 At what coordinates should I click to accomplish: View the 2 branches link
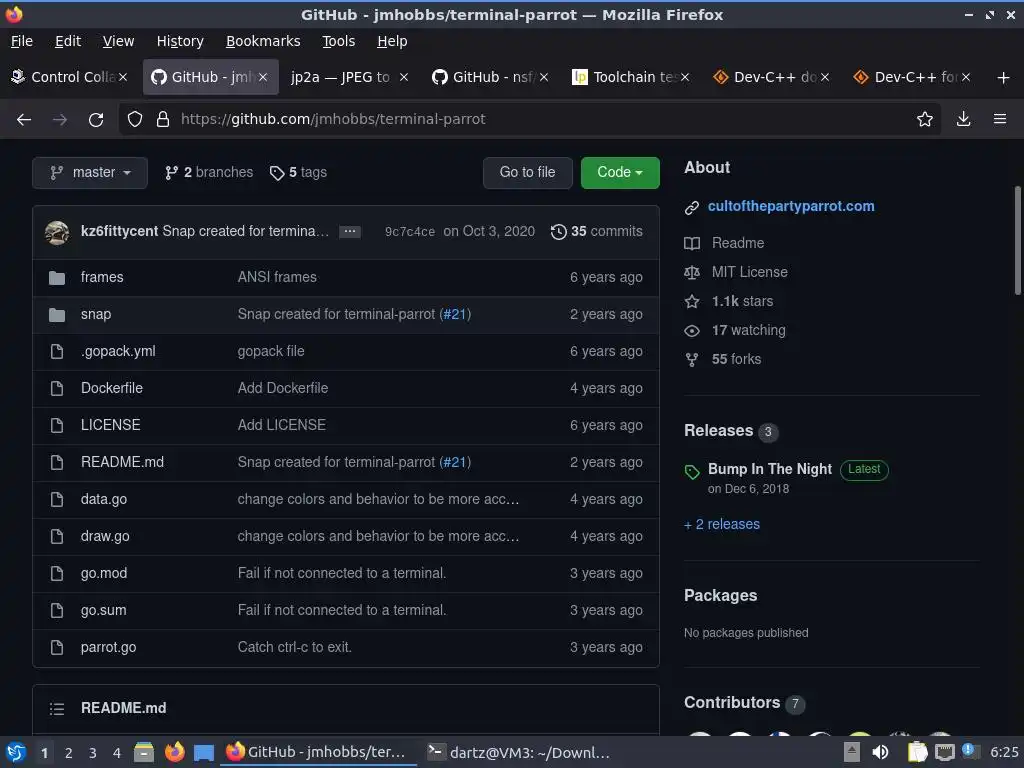pyautogui.click(x=209, y=172)
